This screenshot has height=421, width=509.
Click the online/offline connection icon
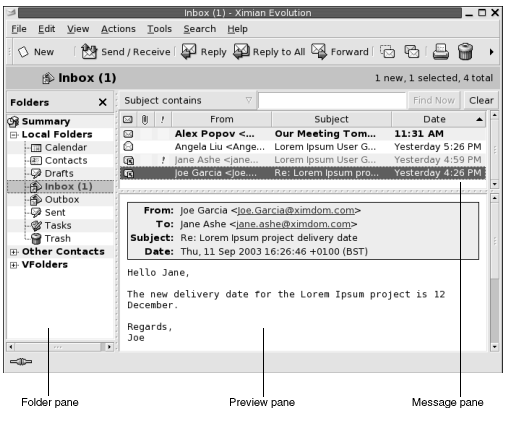tap(21, 362)
